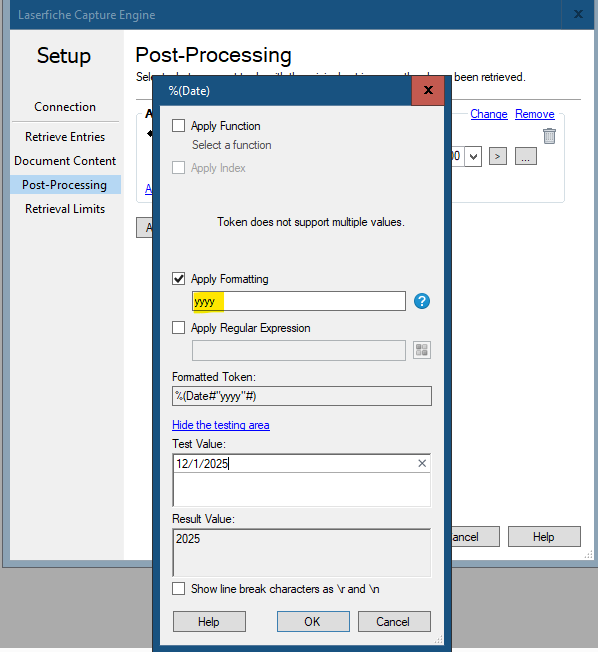Screen dimensions: 598x652
Task: Toggle Show line break characters checkbox
Action: (178, 589)
